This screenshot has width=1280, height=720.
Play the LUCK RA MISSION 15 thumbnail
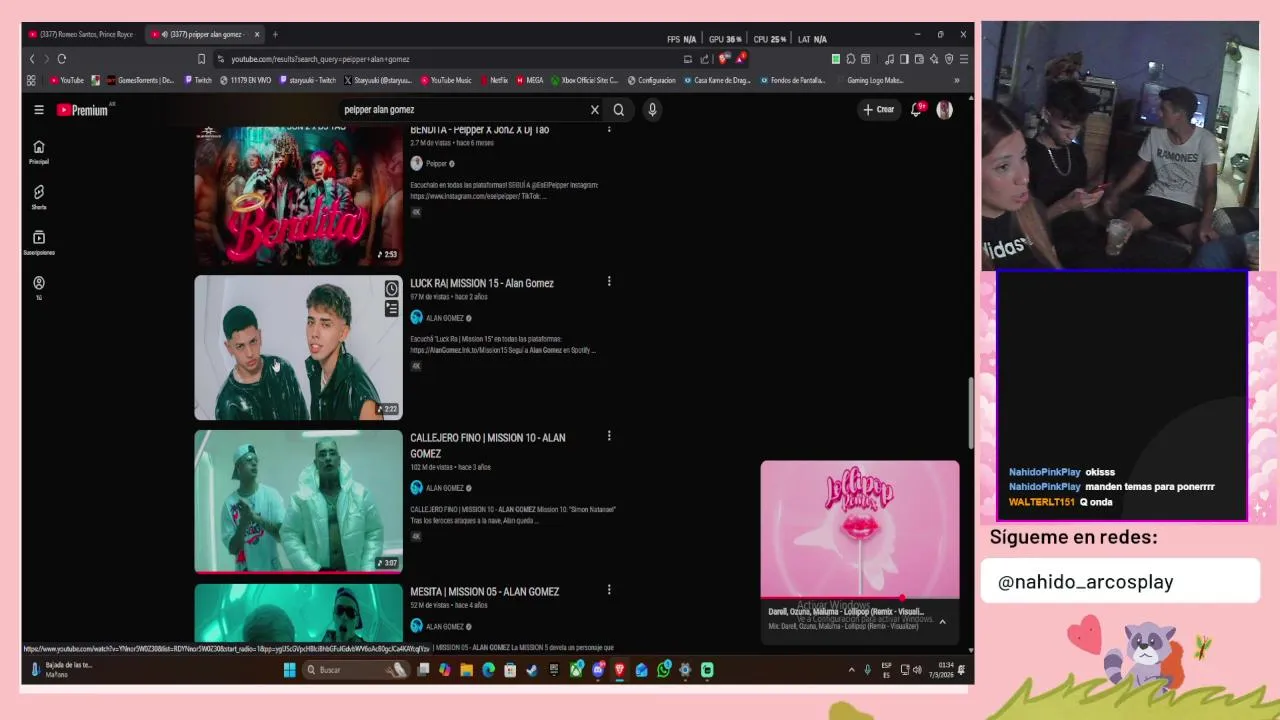(x=298, y=347)
